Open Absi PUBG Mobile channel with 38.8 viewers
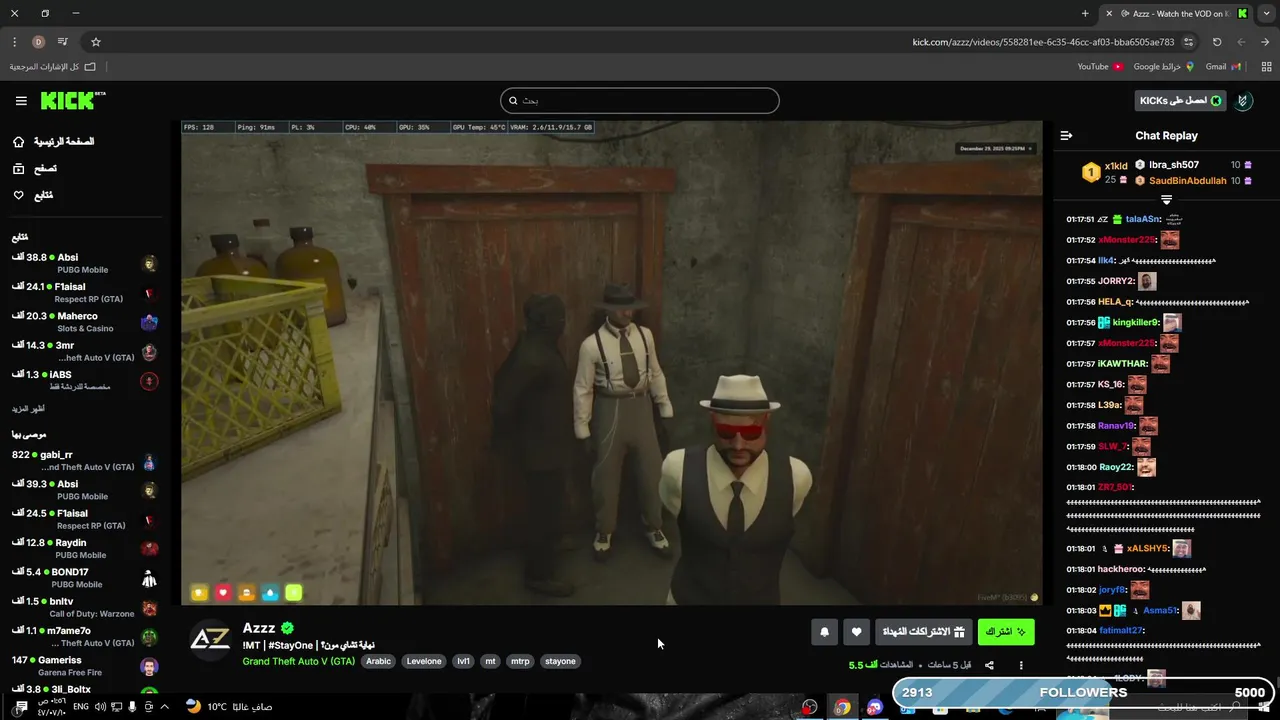The height and width of the screenshot is (720, 1280). coord(85,263)
